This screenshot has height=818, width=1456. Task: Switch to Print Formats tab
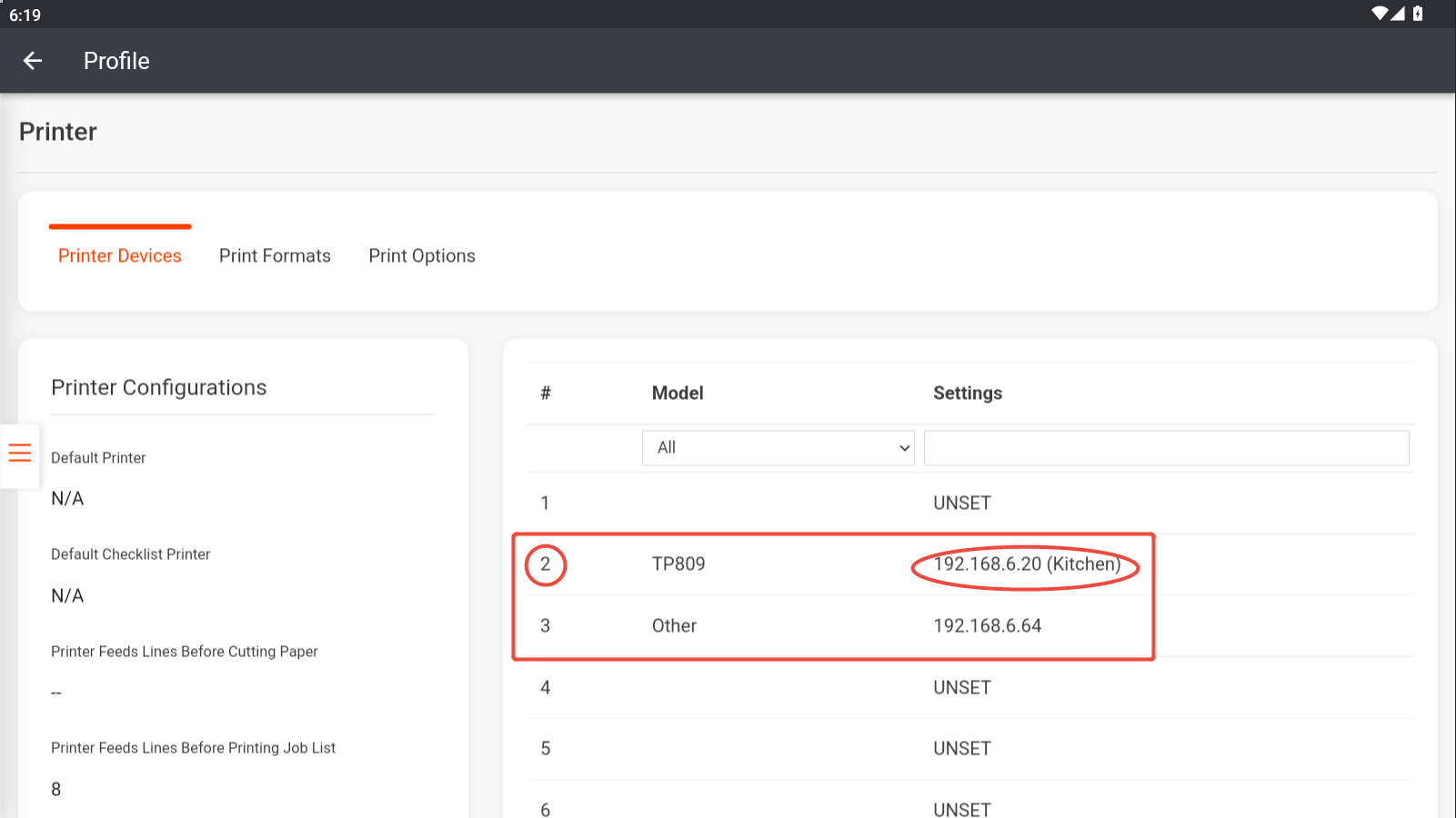click(x=275, y=256)
